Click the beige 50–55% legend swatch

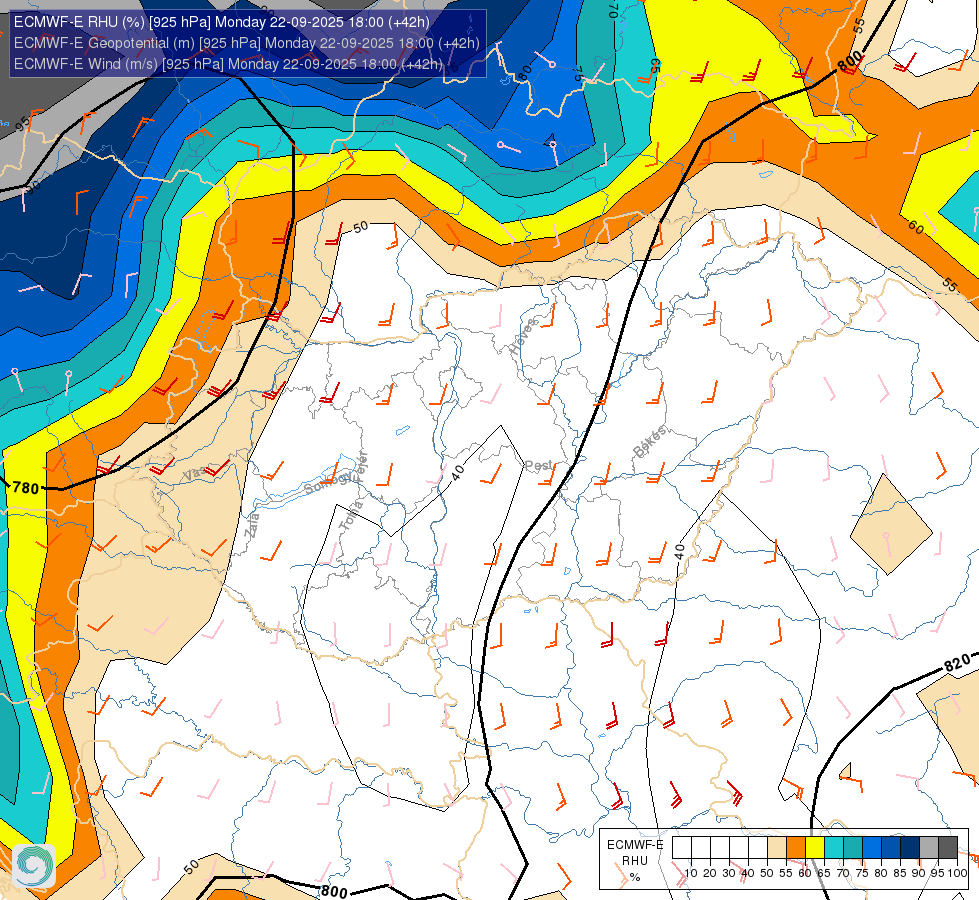point(777,848)
